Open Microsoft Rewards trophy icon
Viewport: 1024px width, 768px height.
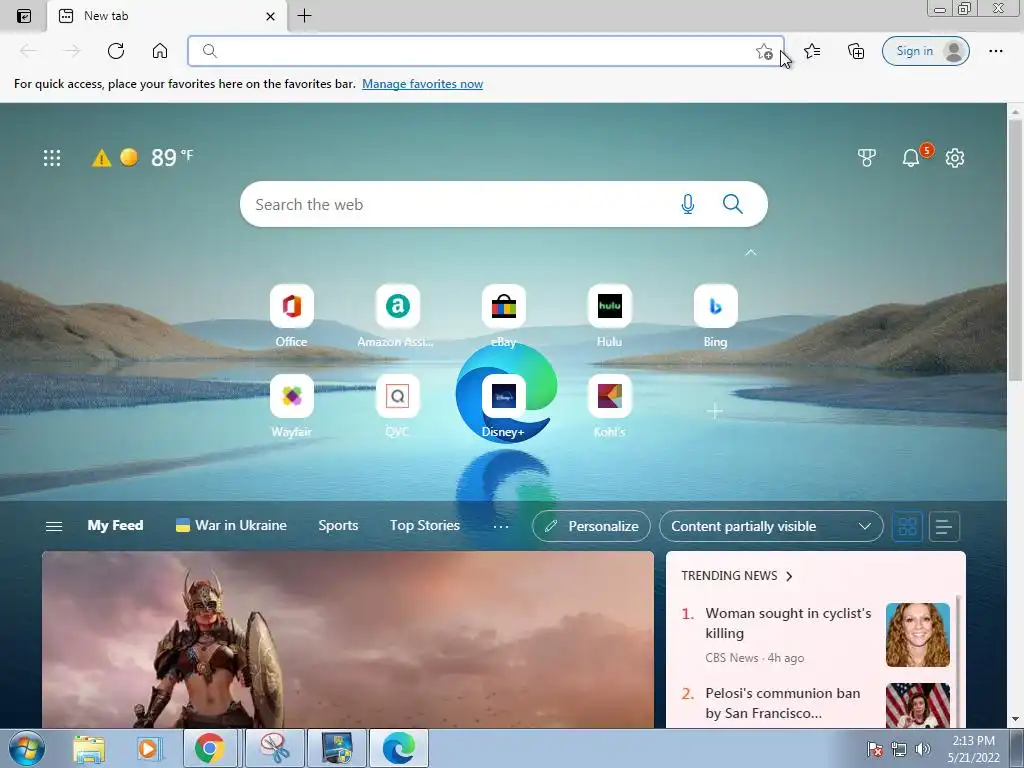(867, 157)
